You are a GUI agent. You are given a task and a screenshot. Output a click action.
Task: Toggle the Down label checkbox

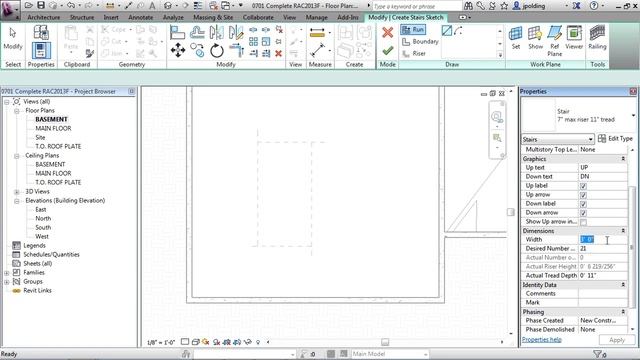pos(583,204)
